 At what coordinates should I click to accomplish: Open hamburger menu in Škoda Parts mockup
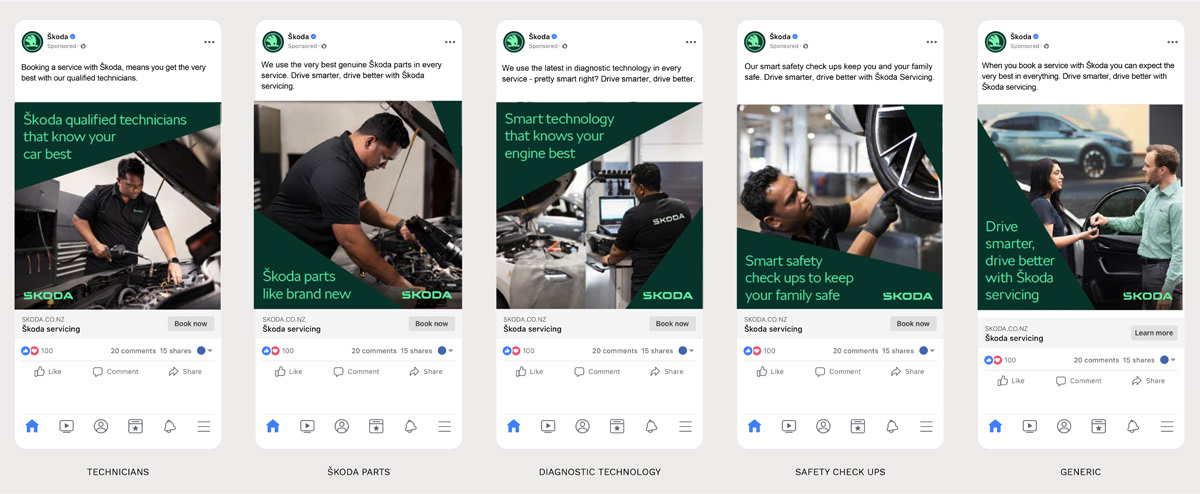point(444,426)
